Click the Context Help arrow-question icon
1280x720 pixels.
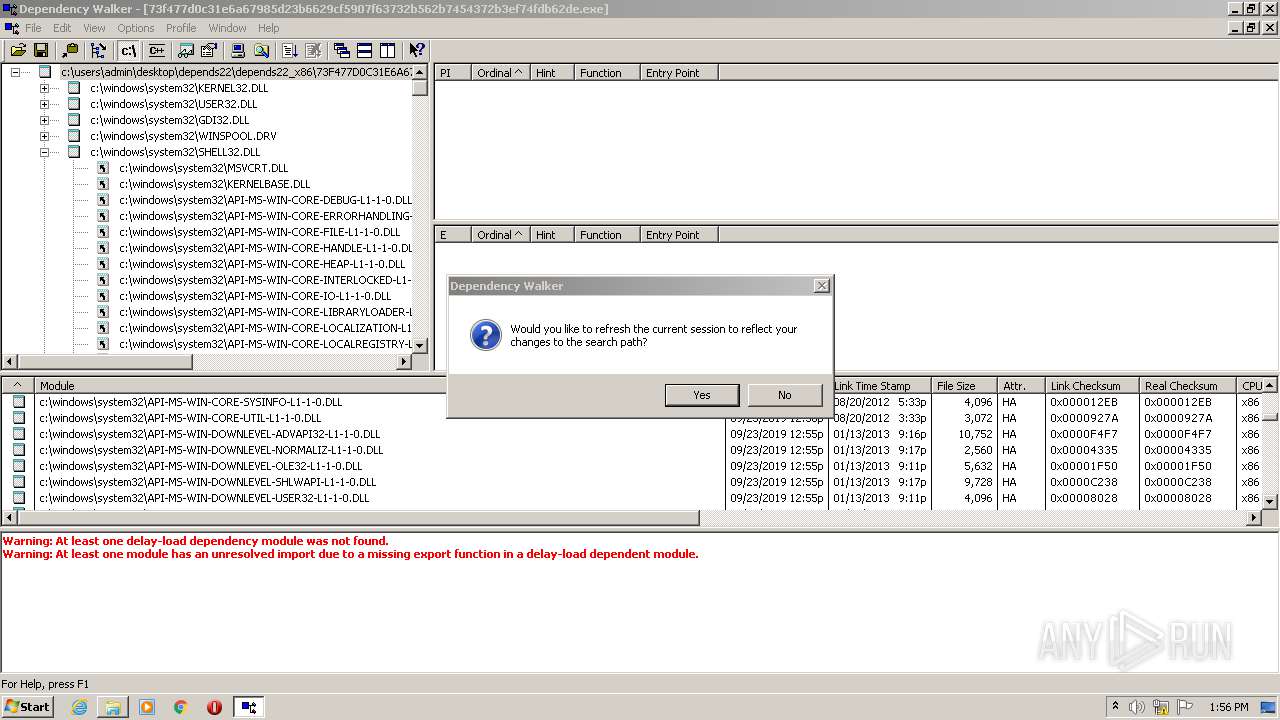(x=417, y=50)
